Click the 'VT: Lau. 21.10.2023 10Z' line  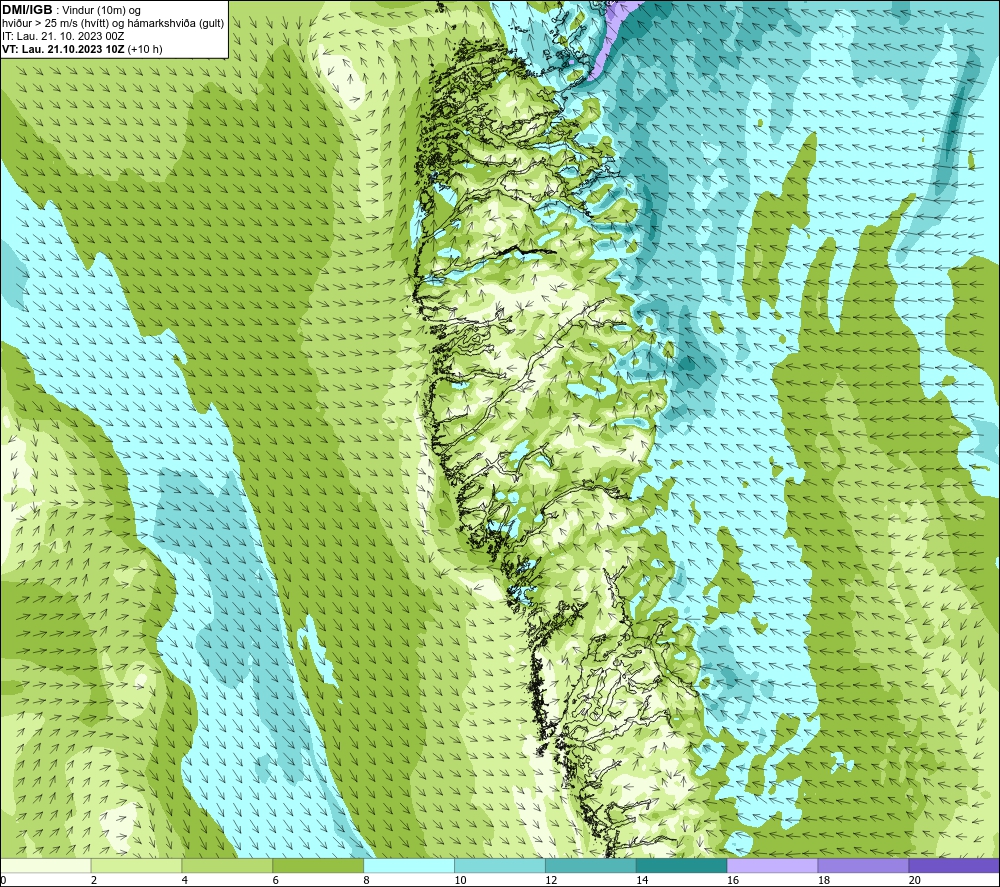(64, 49)
